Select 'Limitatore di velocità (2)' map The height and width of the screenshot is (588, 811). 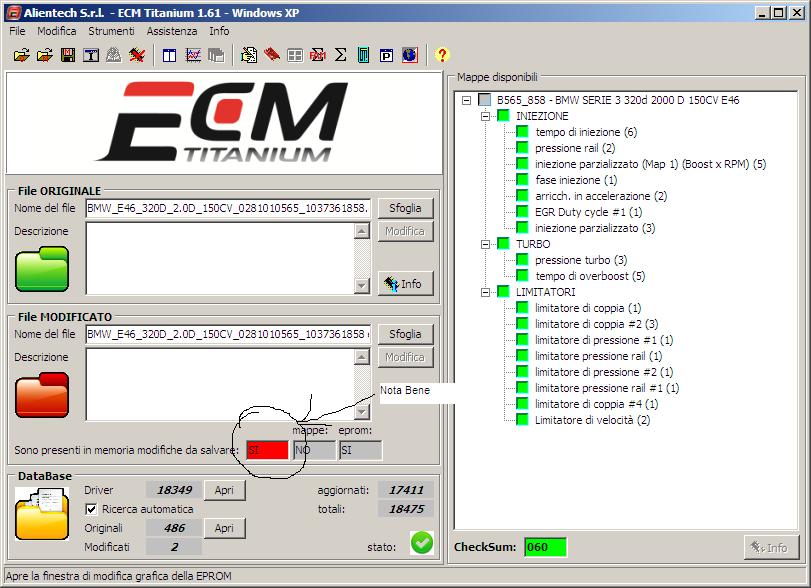click(592, 420)
